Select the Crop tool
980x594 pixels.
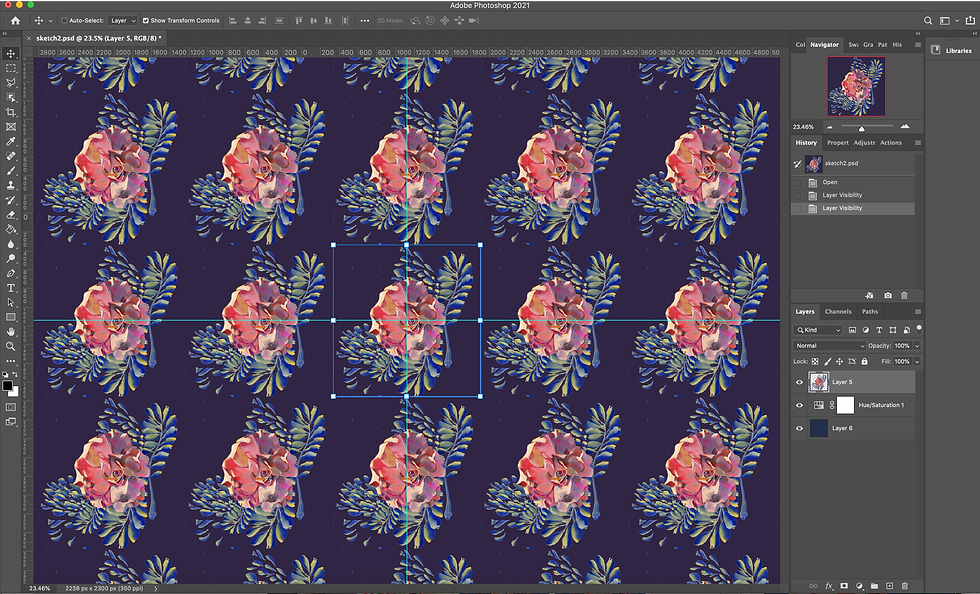click(x=11, y=112)
